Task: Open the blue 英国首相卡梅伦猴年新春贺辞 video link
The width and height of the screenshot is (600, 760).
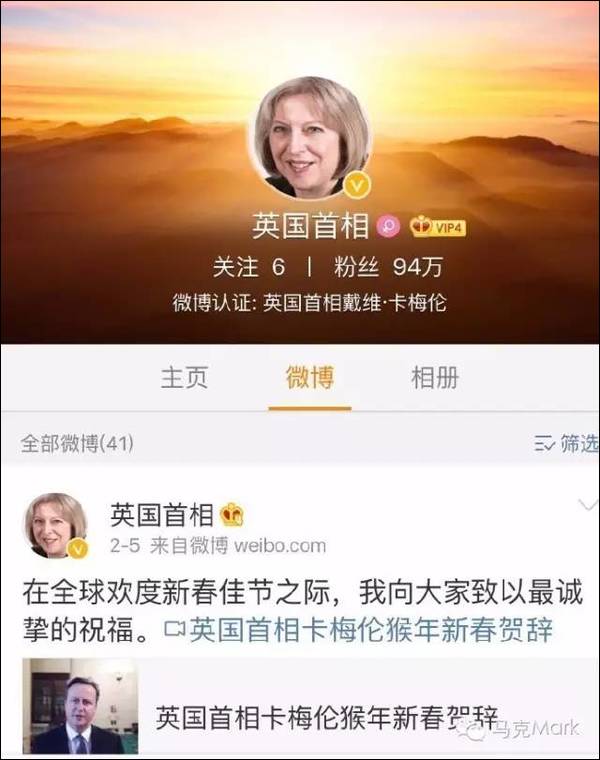Action: point(371,631)
